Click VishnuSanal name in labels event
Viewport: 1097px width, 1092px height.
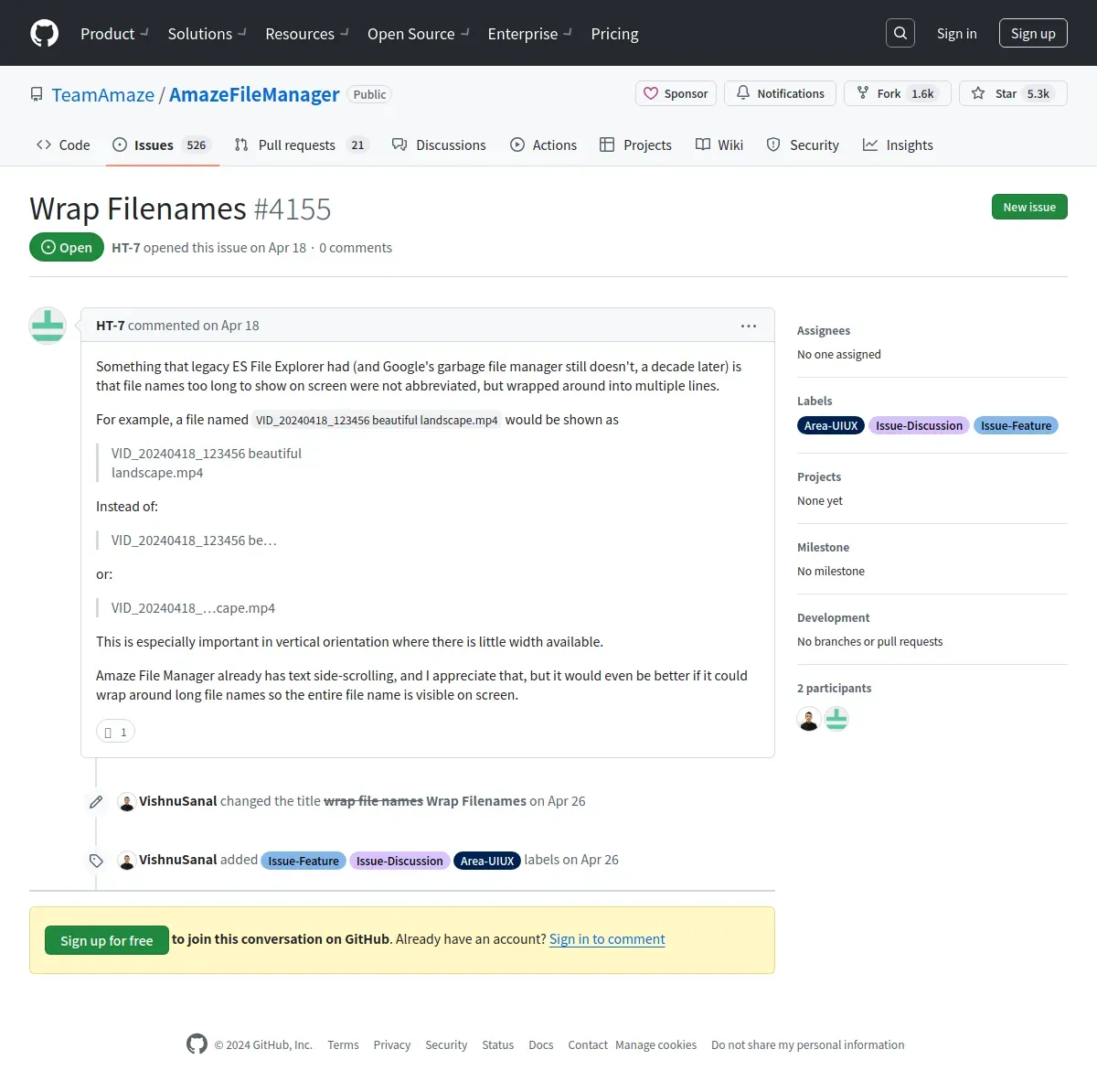pyautogui.click(x=178, y=860)
